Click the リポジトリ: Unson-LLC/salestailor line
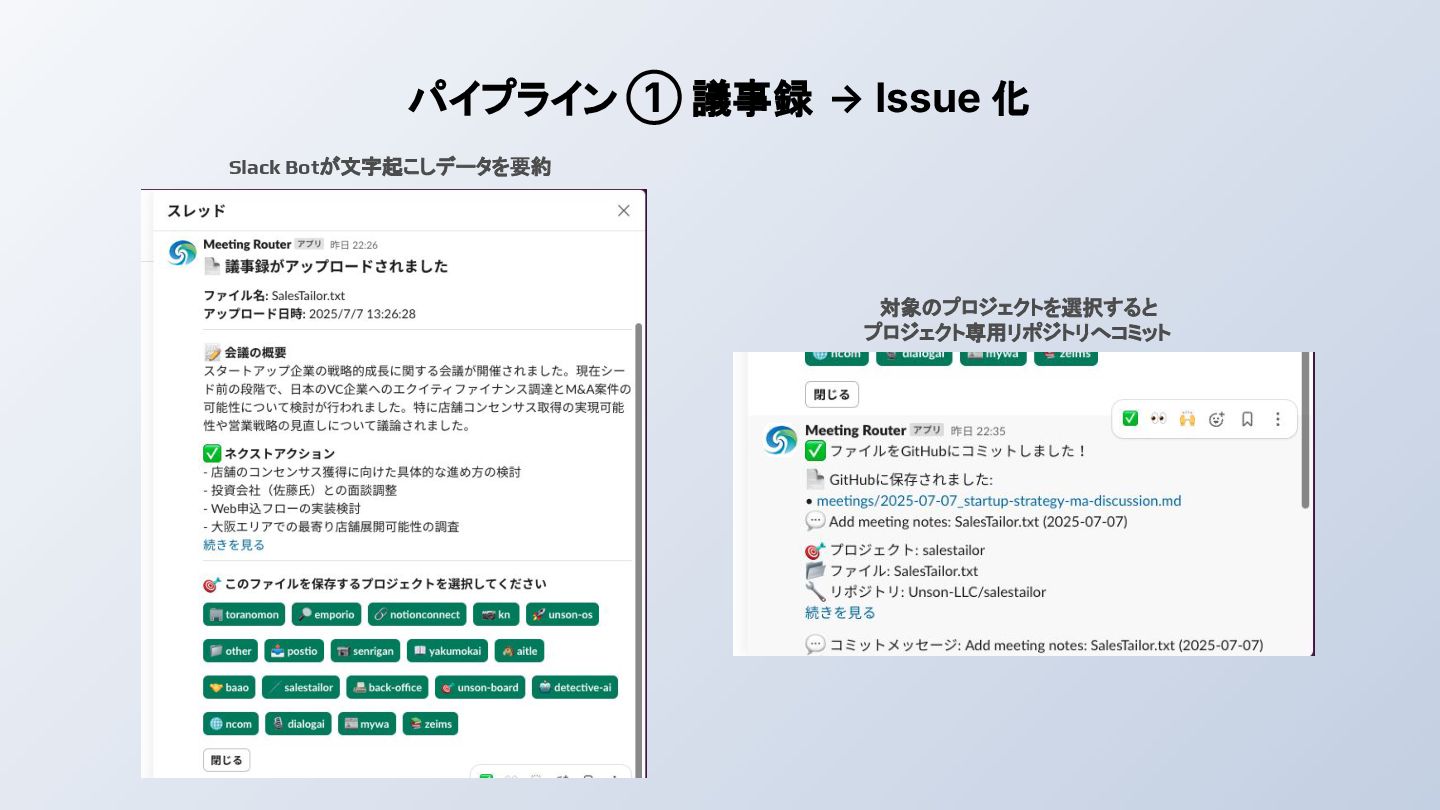The height and width of the screenshot is (810, 1440). click(x=937, y=592)
